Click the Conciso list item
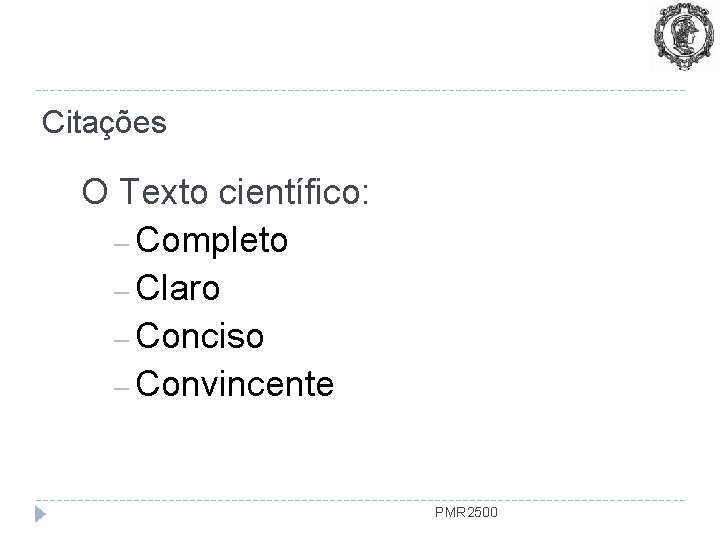The width and height of the screenshot is (720, 540). point(200,336)
